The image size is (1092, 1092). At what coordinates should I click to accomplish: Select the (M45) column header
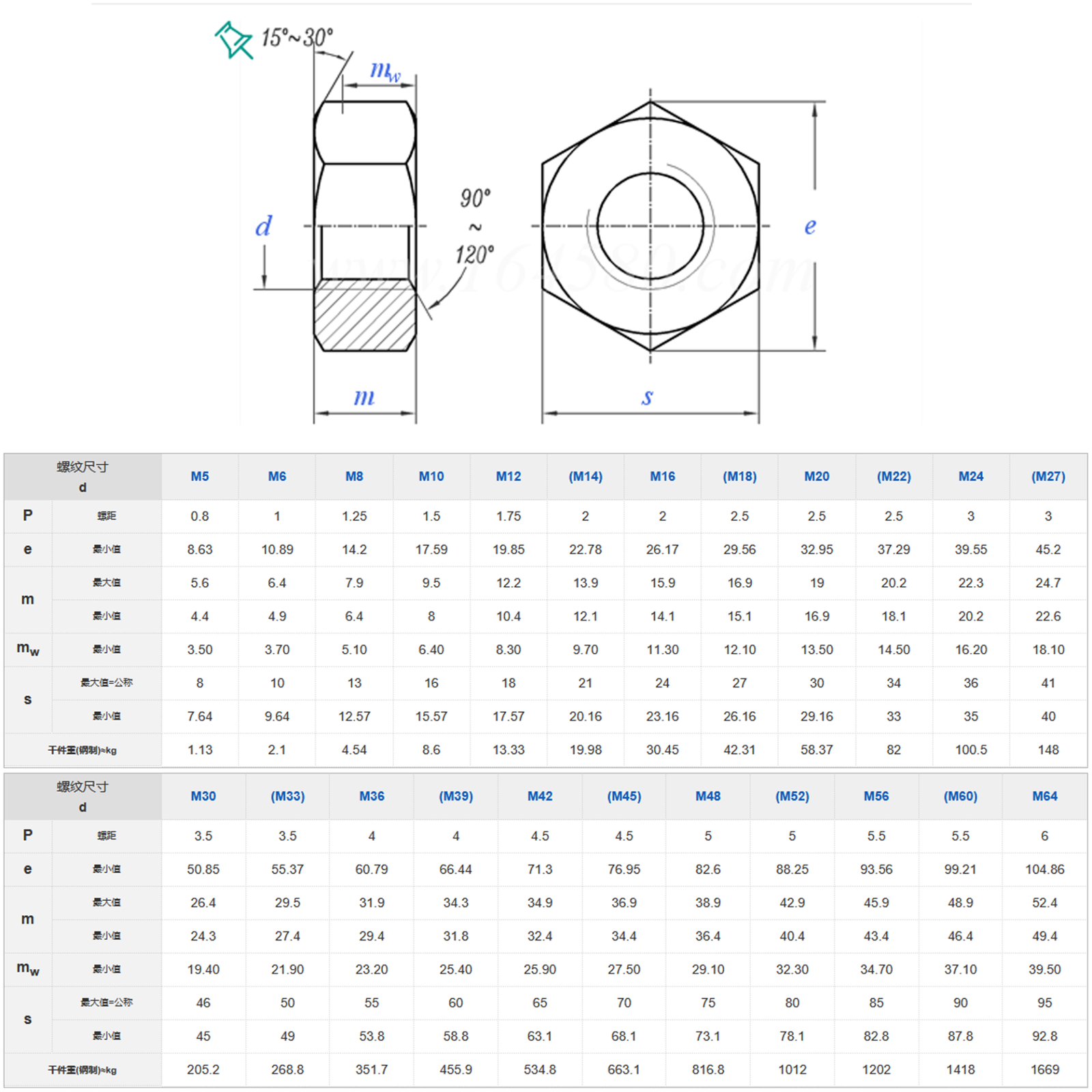point(624,796)
